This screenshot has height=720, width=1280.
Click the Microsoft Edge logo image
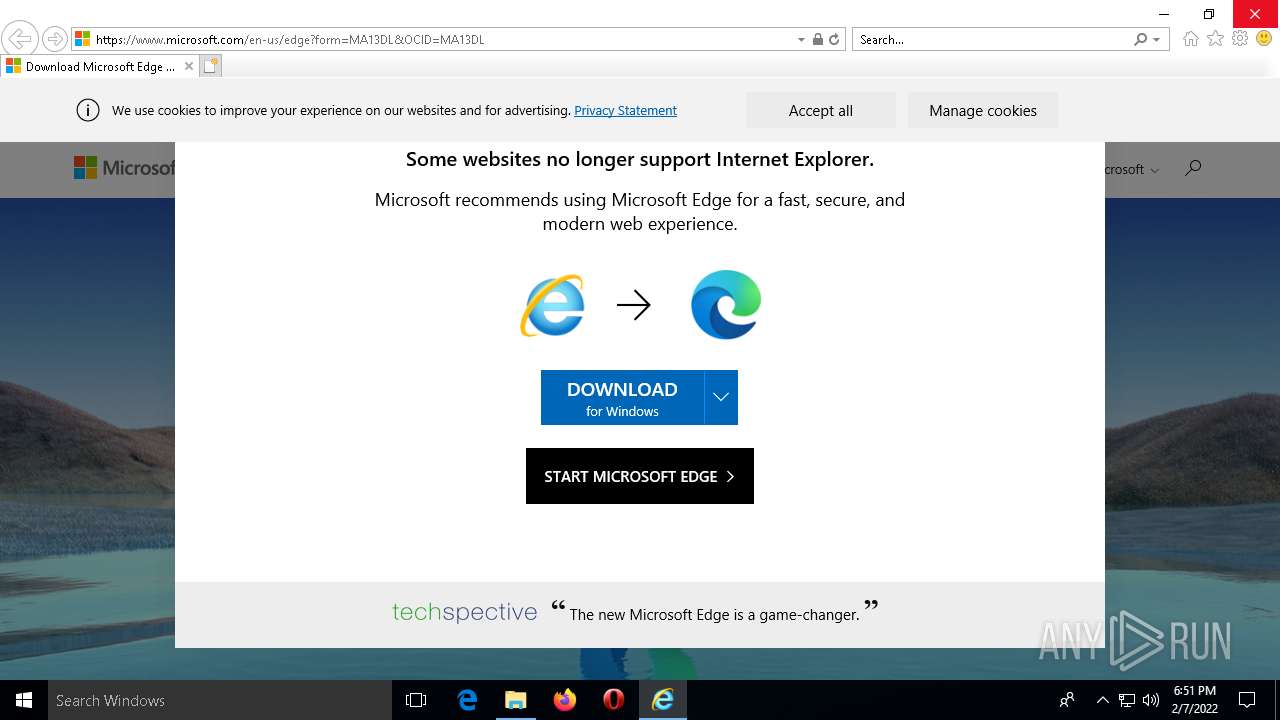(x=726, y=305)
